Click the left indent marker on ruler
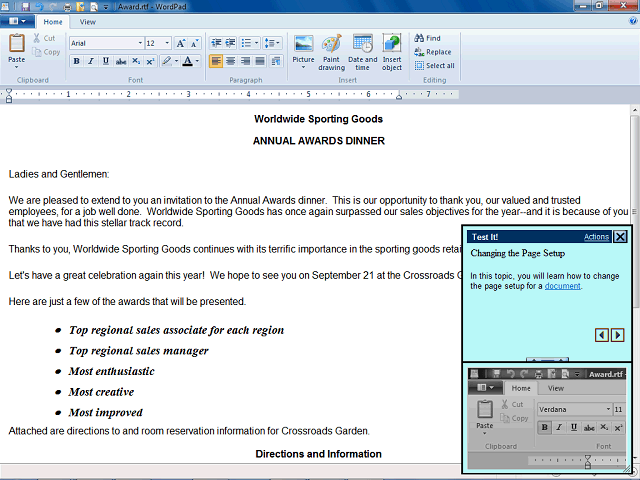 pos(9,98)
